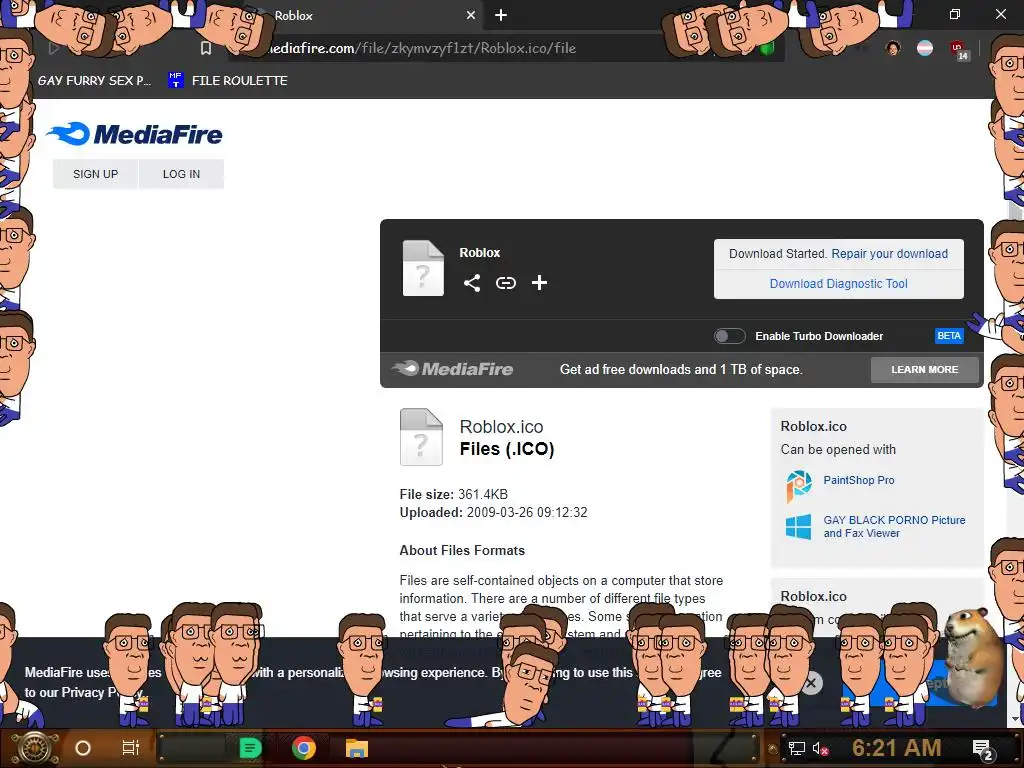The image size is (1024, 768).
Task: Open the PaintShop Pro link
Action: (x=859, y=480)
